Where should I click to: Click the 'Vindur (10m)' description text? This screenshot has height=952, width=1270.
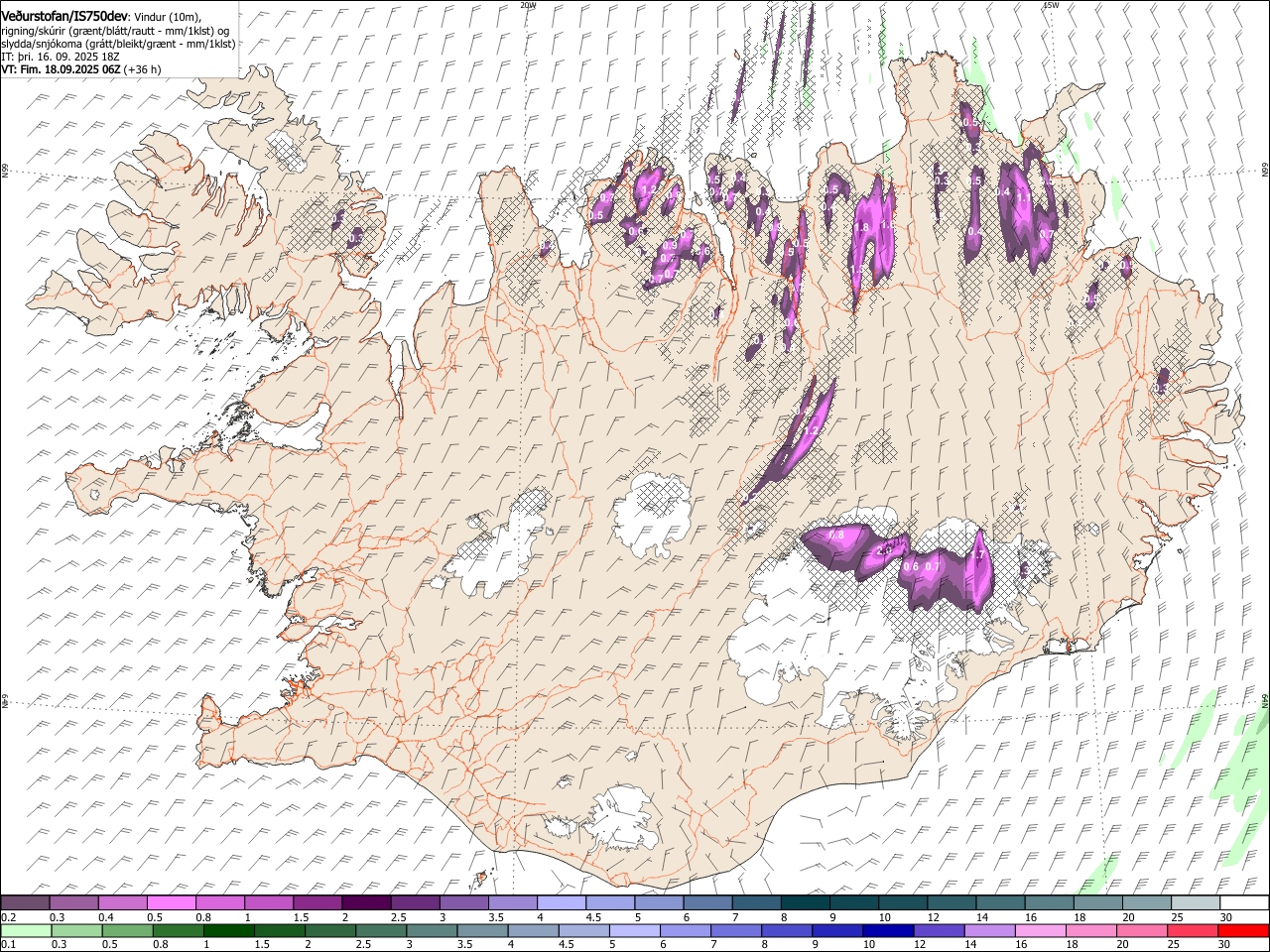[x=167, y=17]
